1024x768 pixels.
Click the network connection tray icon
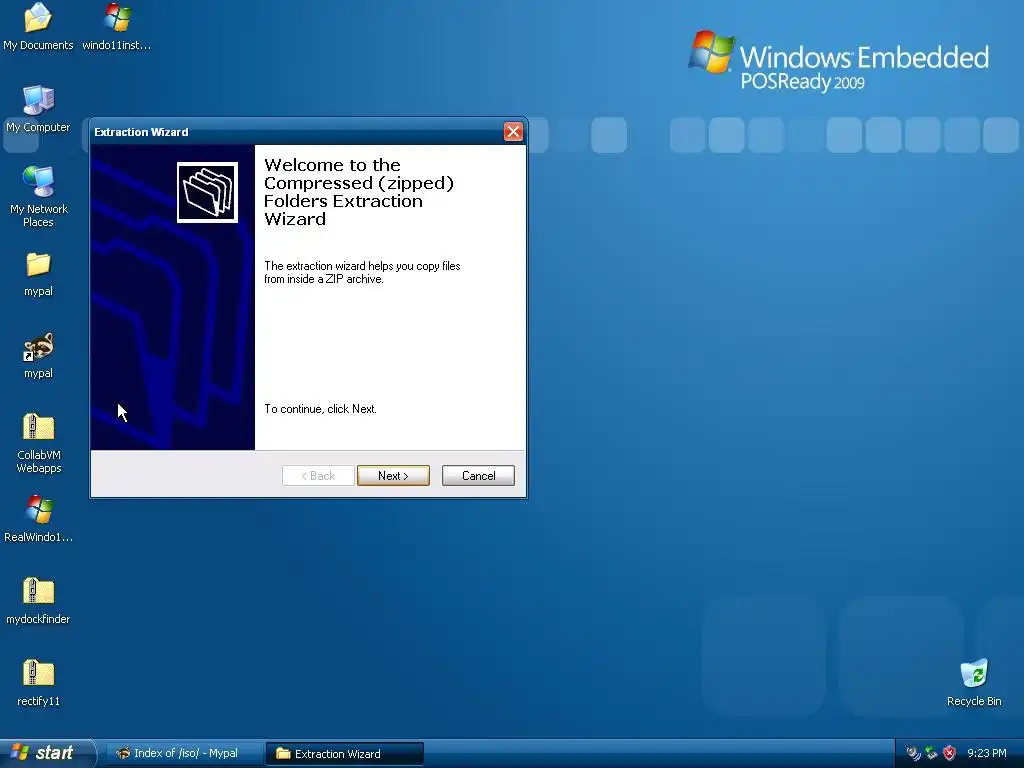931,753
